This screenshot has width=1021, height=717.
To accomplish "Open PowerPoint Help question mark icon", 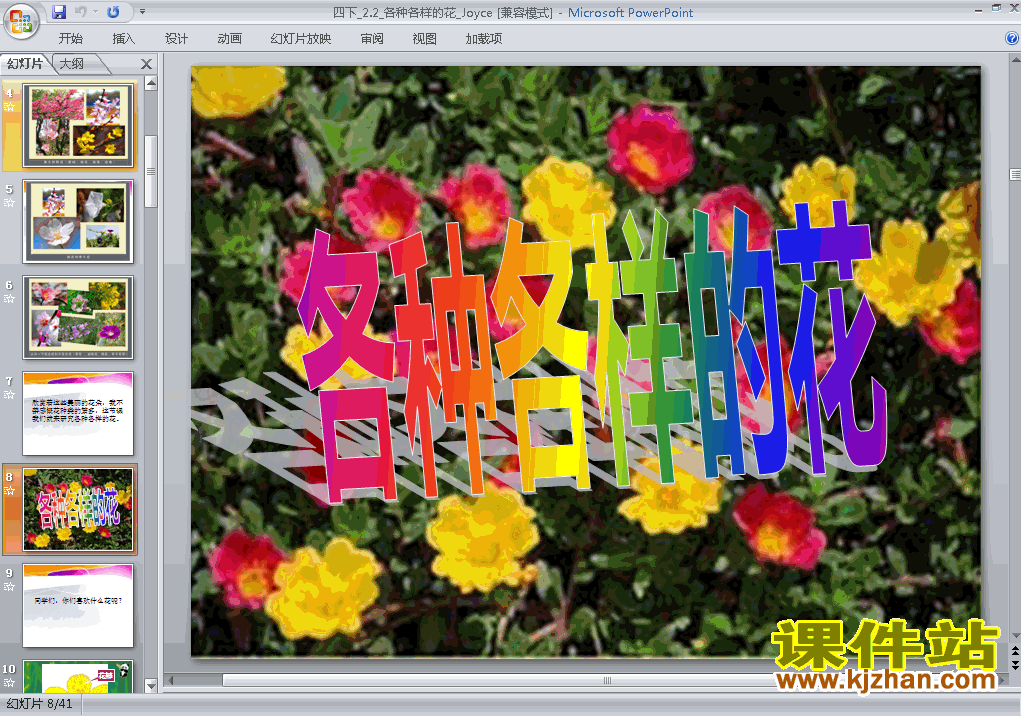I will 1012,38.
